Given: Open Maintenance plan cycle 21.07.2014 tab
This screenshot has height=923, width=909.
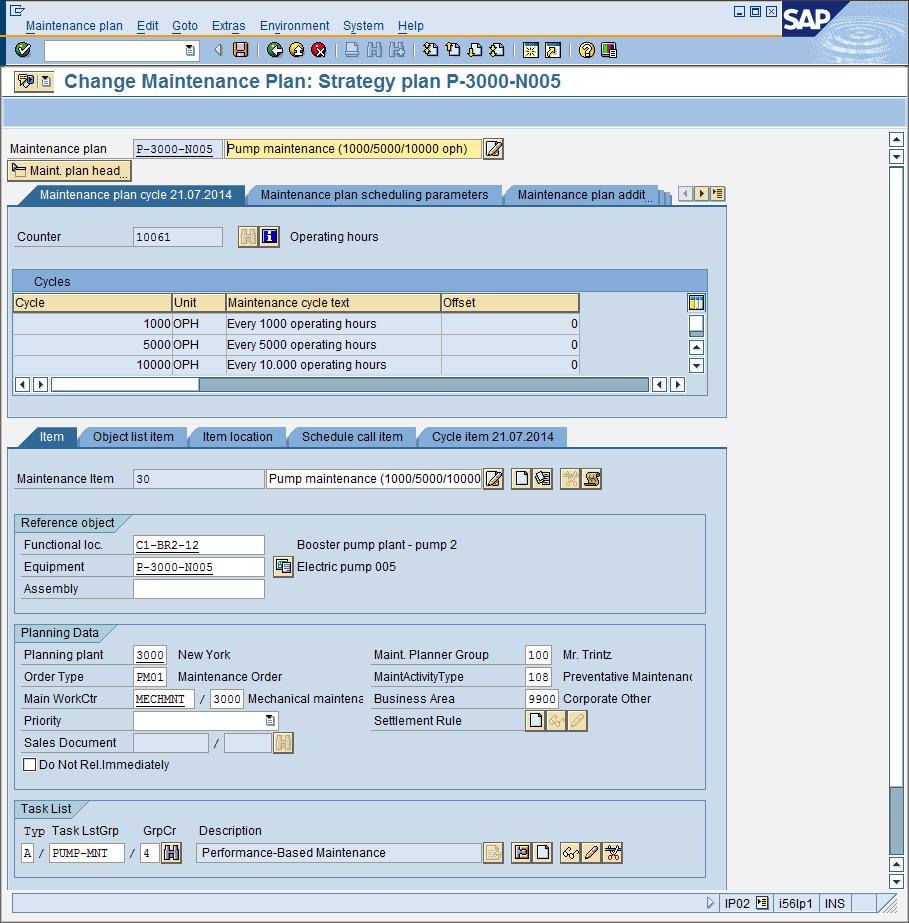Looking at the screenshot, I should click(135, 195).
